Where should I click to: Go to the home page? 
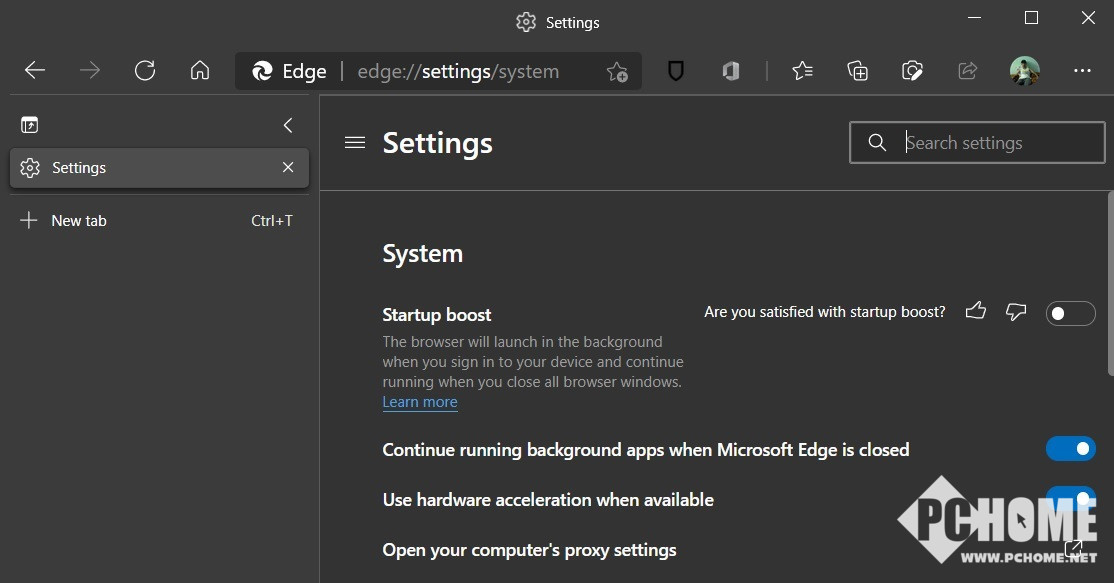pyautogui.click(x=200, y=70)
